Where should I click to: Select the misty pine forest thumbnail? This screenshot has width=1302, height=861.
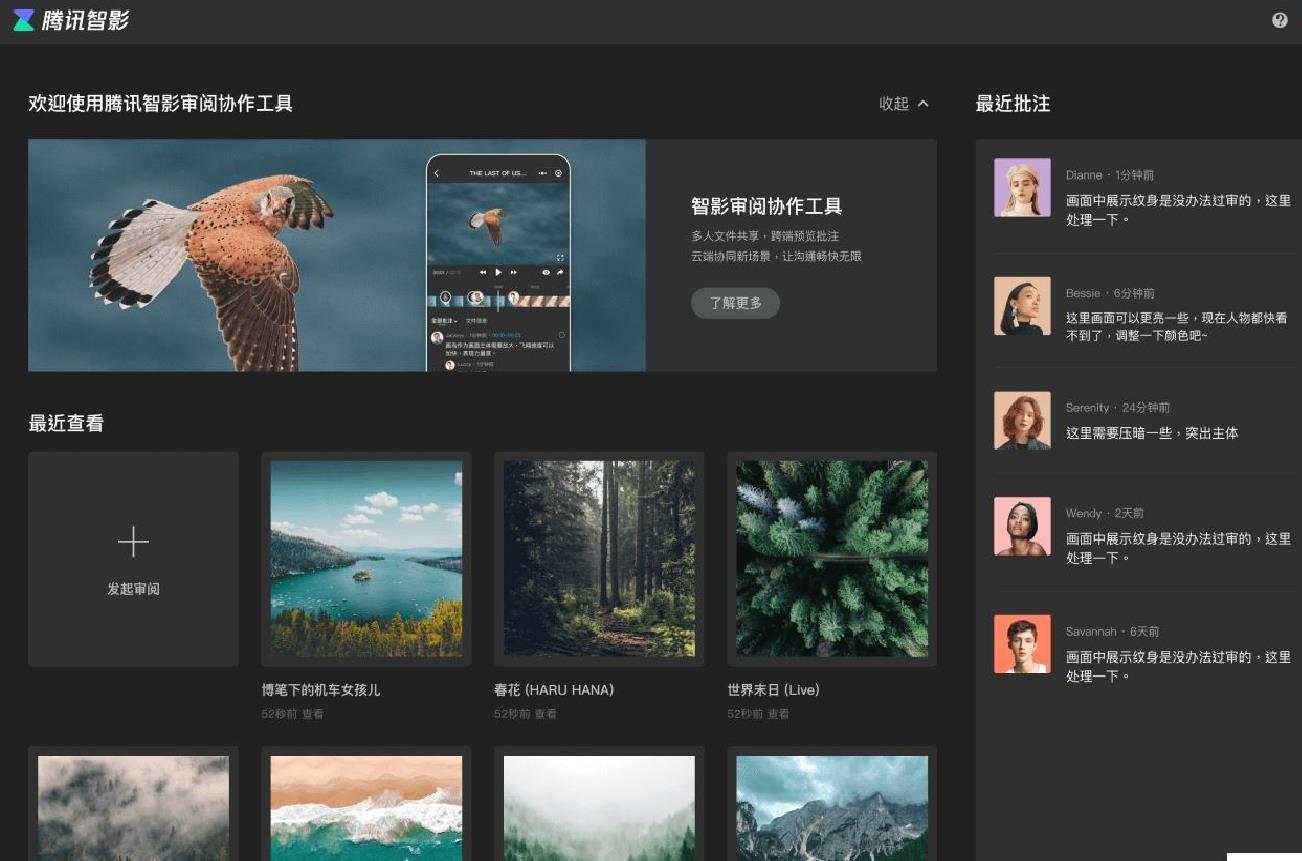click(x=599, y=808)
